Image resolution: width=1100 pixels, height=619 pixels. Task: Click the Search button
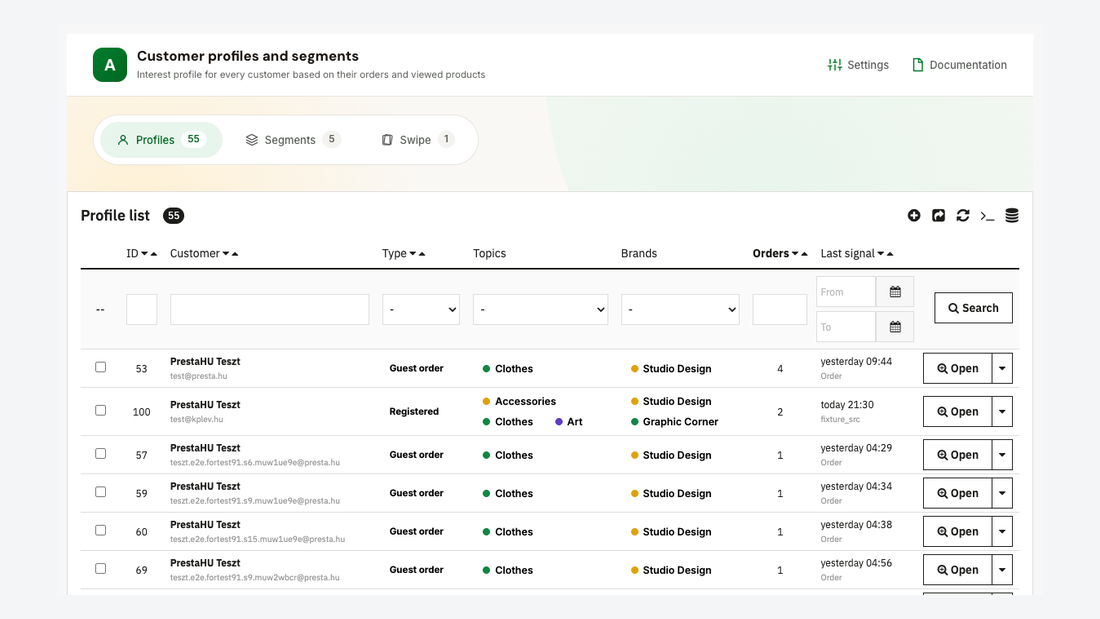pos(973,308)
